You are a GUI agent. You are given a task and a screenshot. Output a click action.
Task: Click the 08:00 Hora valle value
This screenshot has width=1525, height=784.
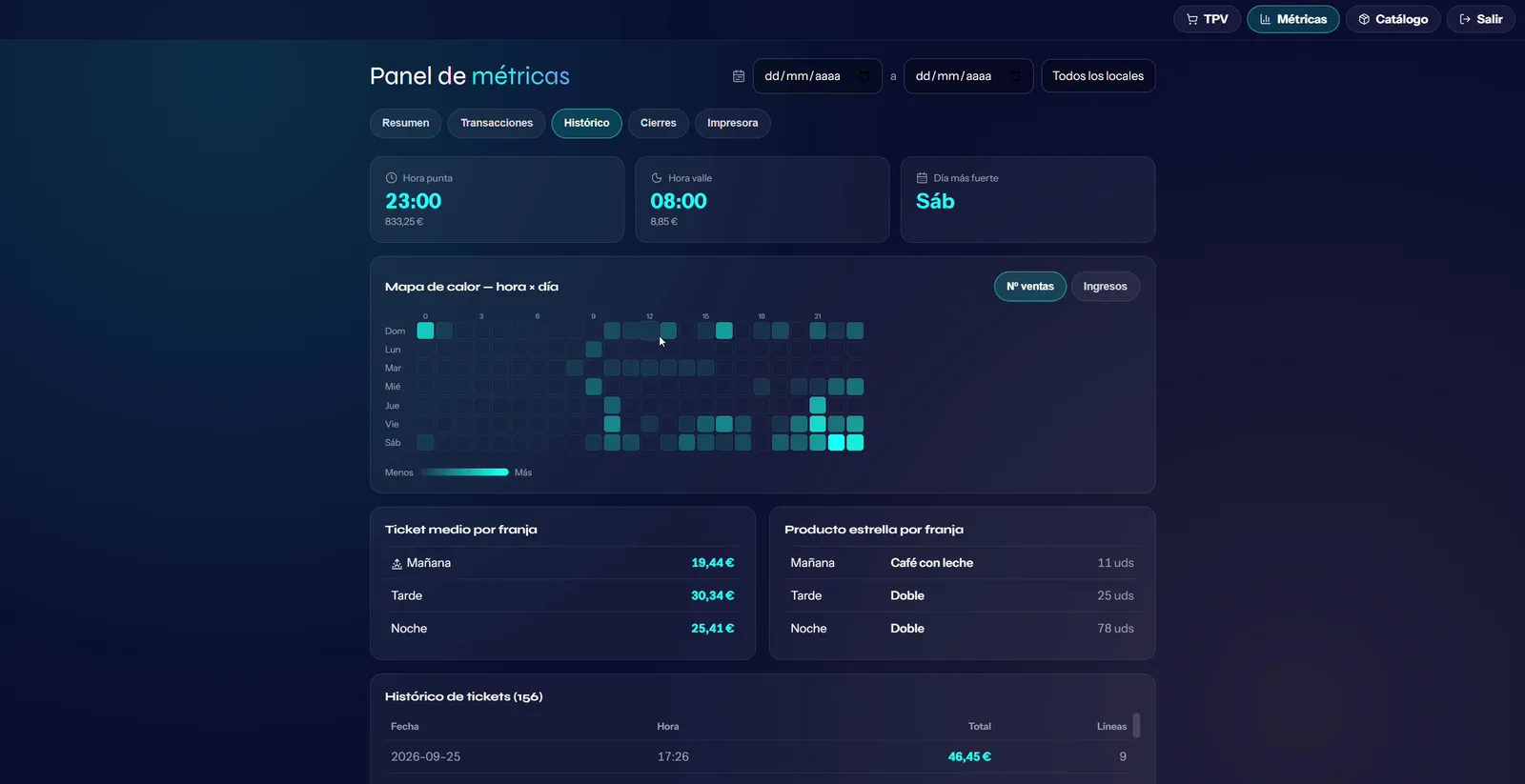click(679, 201)
